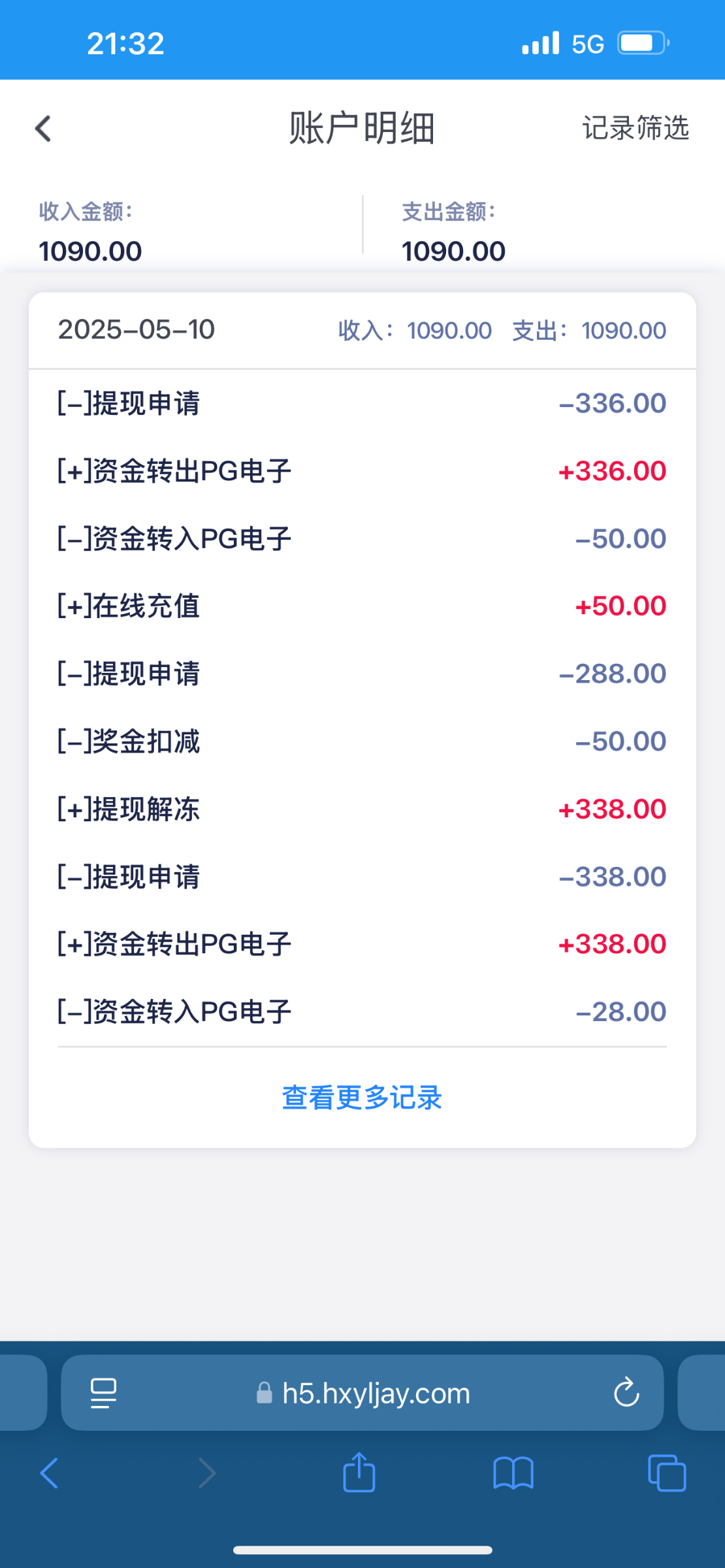Open the 记录筛选 record filter
This screenshot has height=1568, width=725.
tap(635, 128)
